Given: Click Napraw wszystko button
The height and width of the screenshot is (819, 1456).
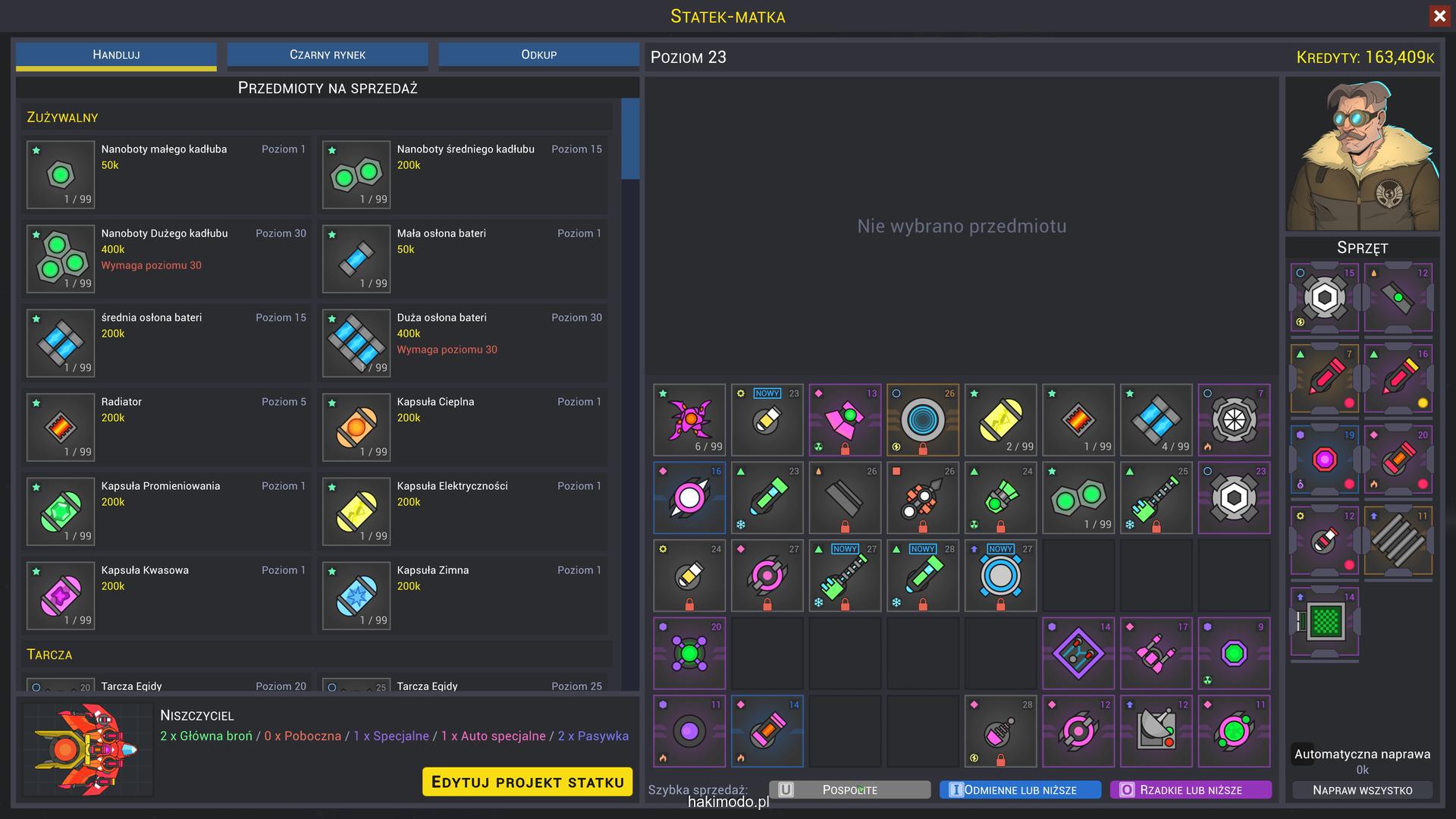Looking at the screenshot, I should click(1362, 790).
